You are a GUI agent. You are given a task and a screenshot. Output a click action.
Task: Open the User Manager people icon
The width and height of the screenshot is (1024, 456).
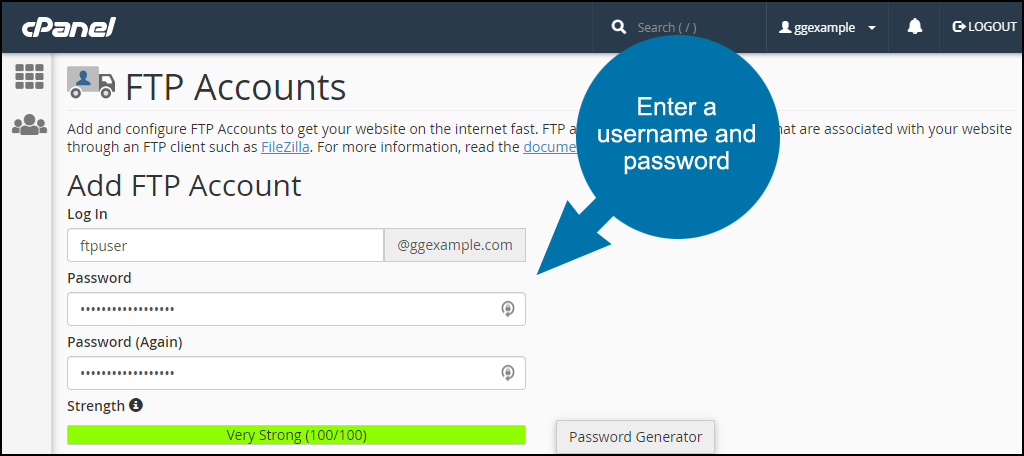tap(29, 124)
